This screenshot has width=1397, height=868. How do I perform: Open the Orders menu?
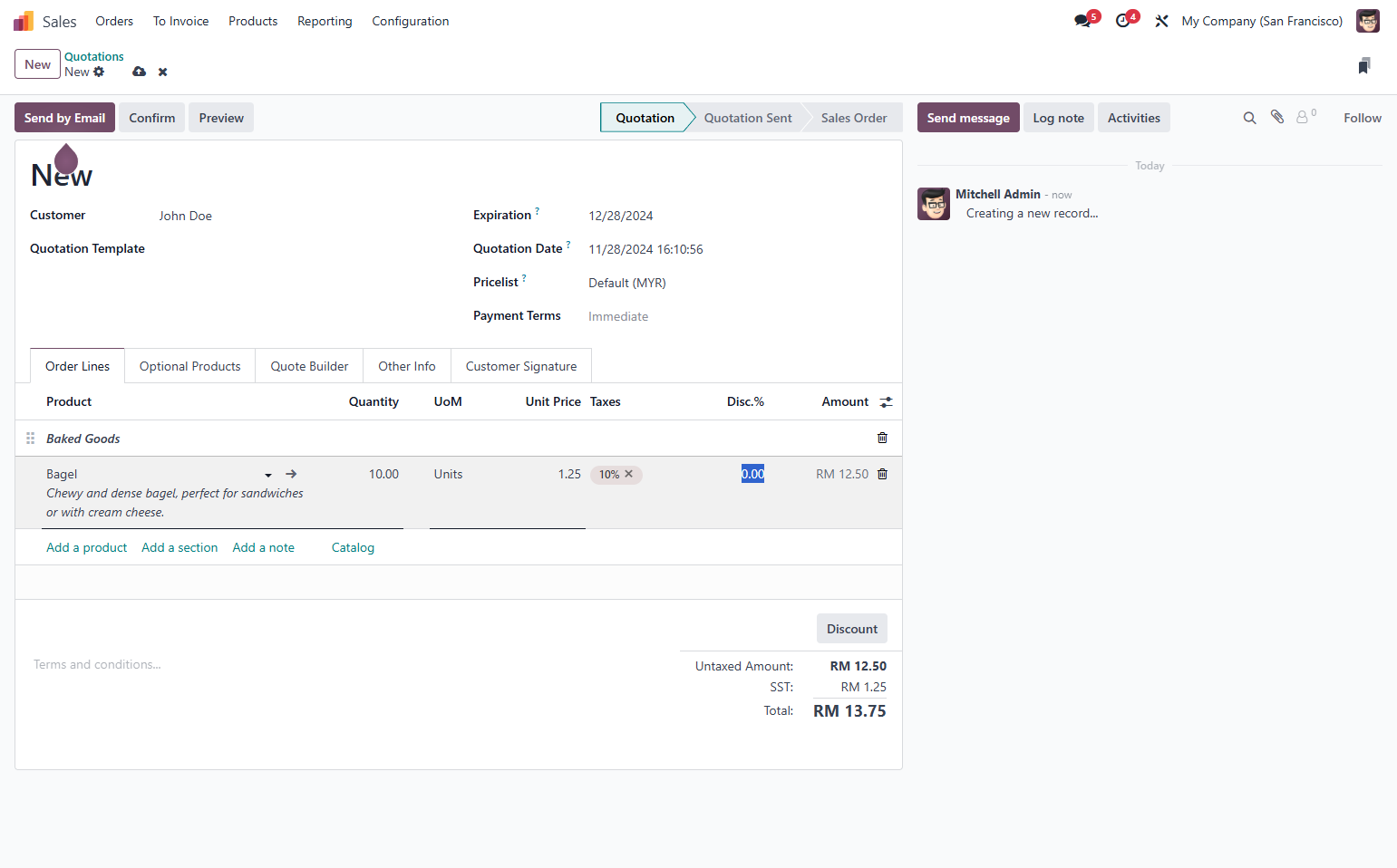pyautogui.click(x=114, y=21)
